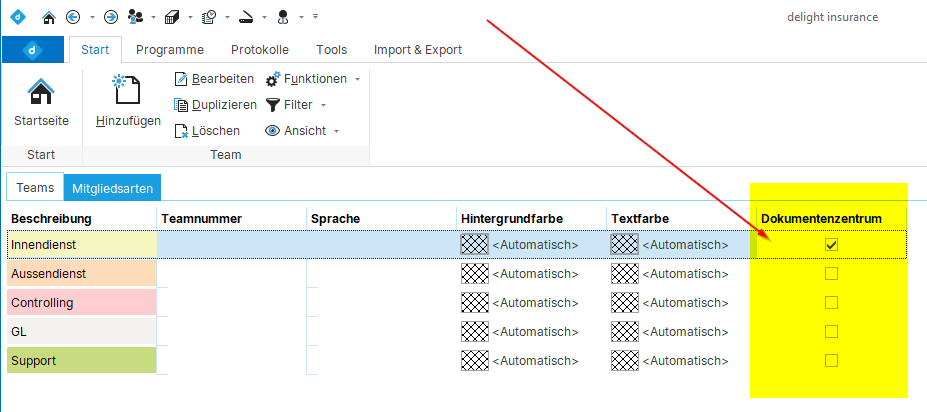Screen dimensions: 927x412
Task: Enable Dokumentenzentrum checkbox for Aussendienst
Action: pos(831,273)
